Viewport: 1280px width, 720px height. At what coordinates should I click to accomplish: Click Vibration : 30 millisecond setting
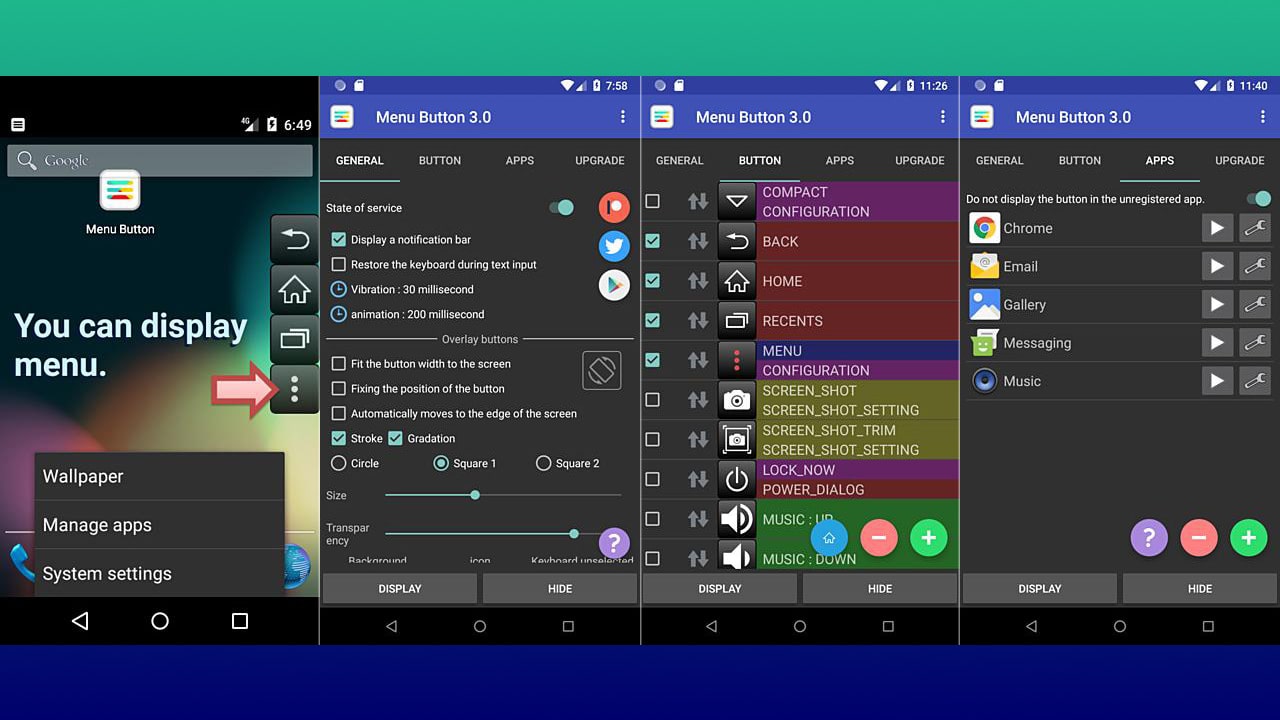coord(402,289)
